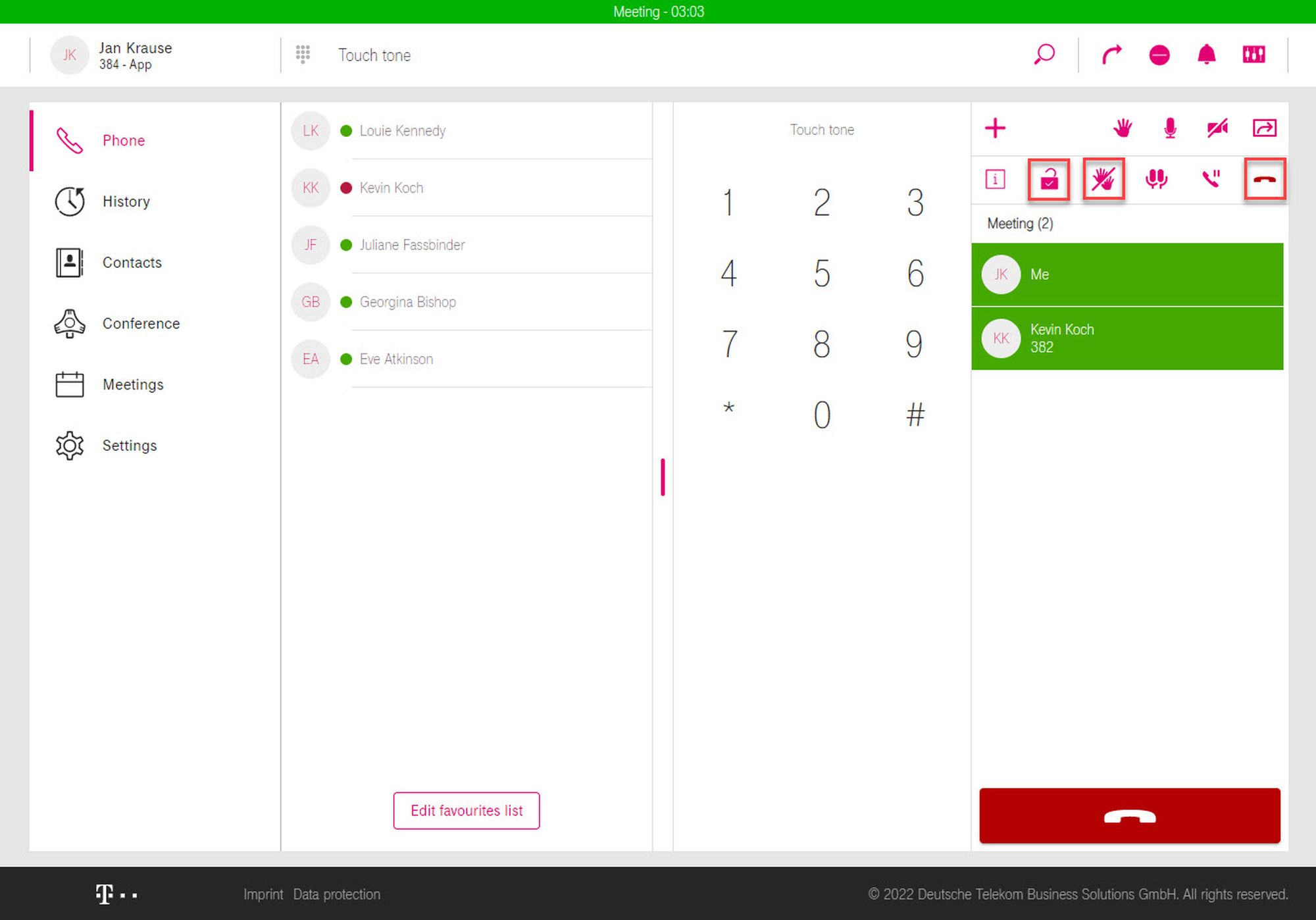Go to the Conference section
This screenshot has width=1316, height=920.
(x=141, y=324)
